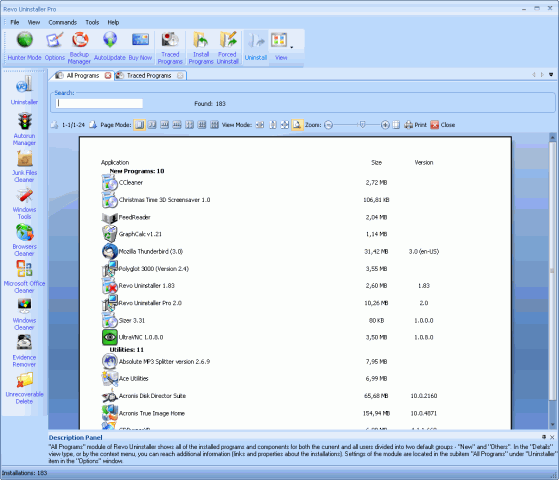Open Evidence Remover in the sidebar
Image resolution: width=559 pixels, height=480 pixels.
24,351
